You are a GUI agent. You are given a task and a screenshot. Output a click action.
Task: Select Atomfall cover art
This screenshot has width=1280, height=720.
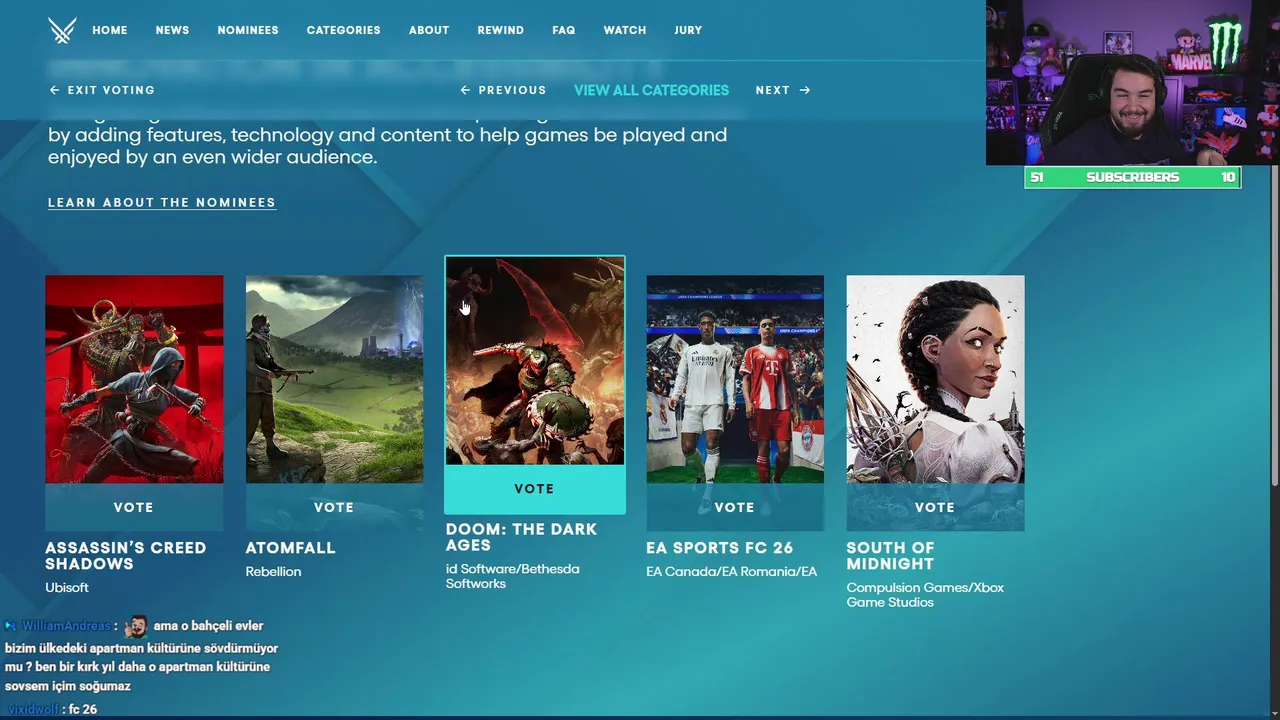[x=334, y=379]
